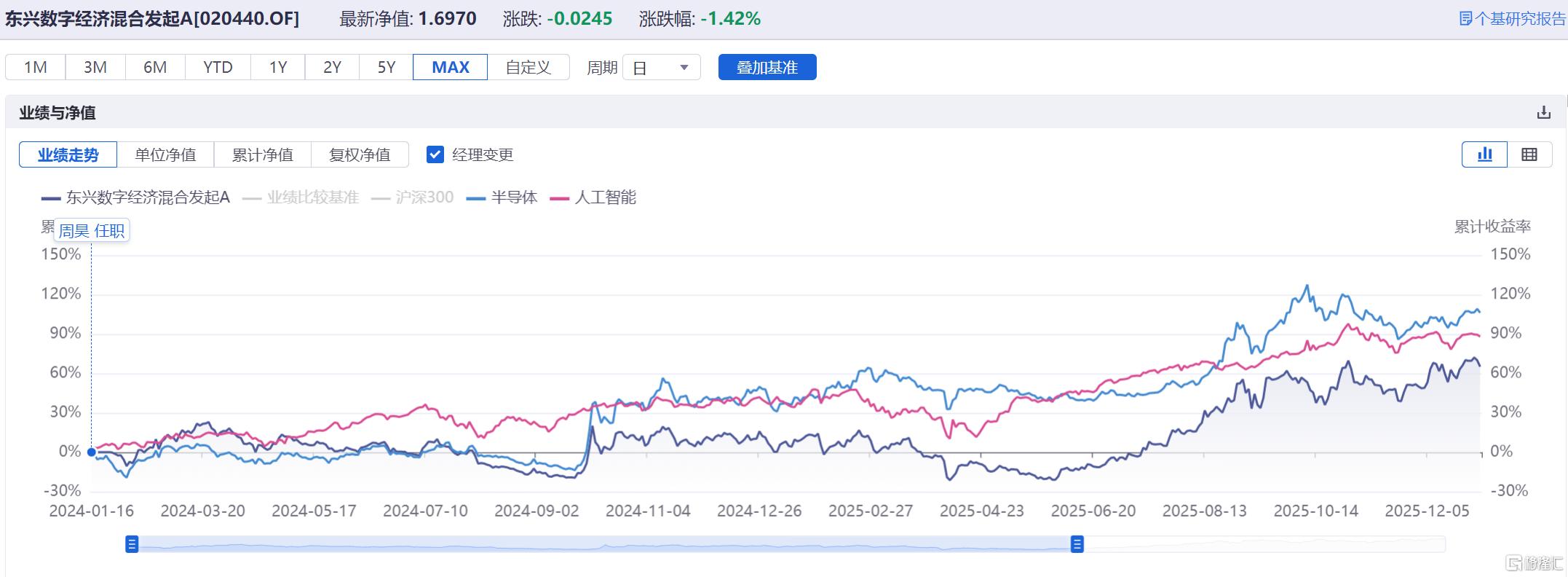Show the 业绩比较基准 legend series

(x=301, y=197)
